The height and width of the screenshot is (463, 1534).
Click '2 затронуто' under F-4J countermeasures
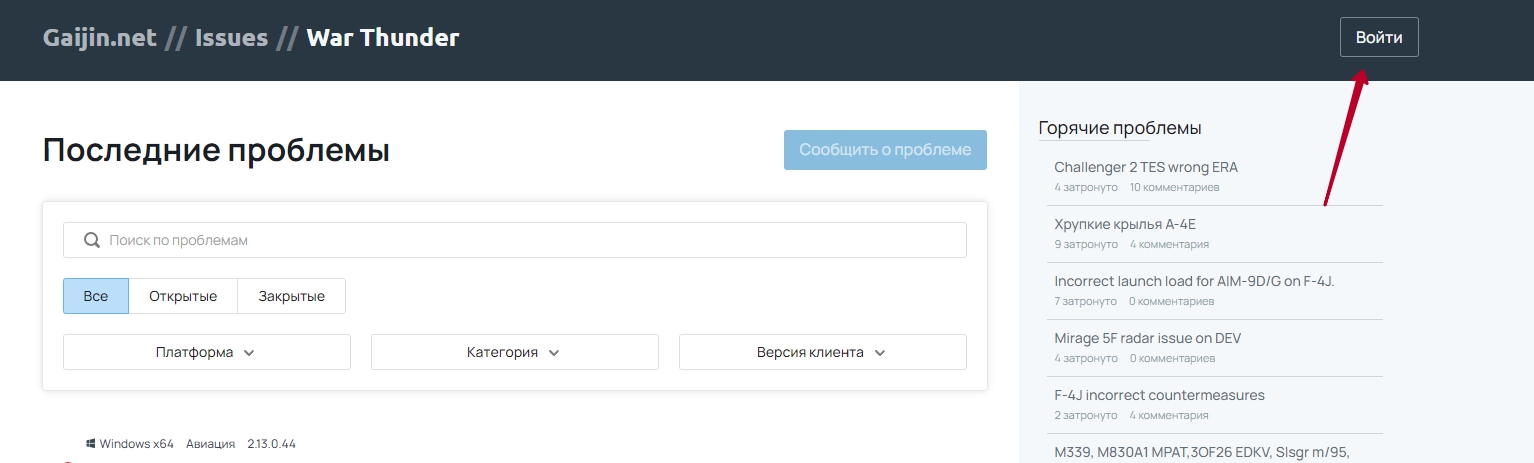tap(1085, 415)
